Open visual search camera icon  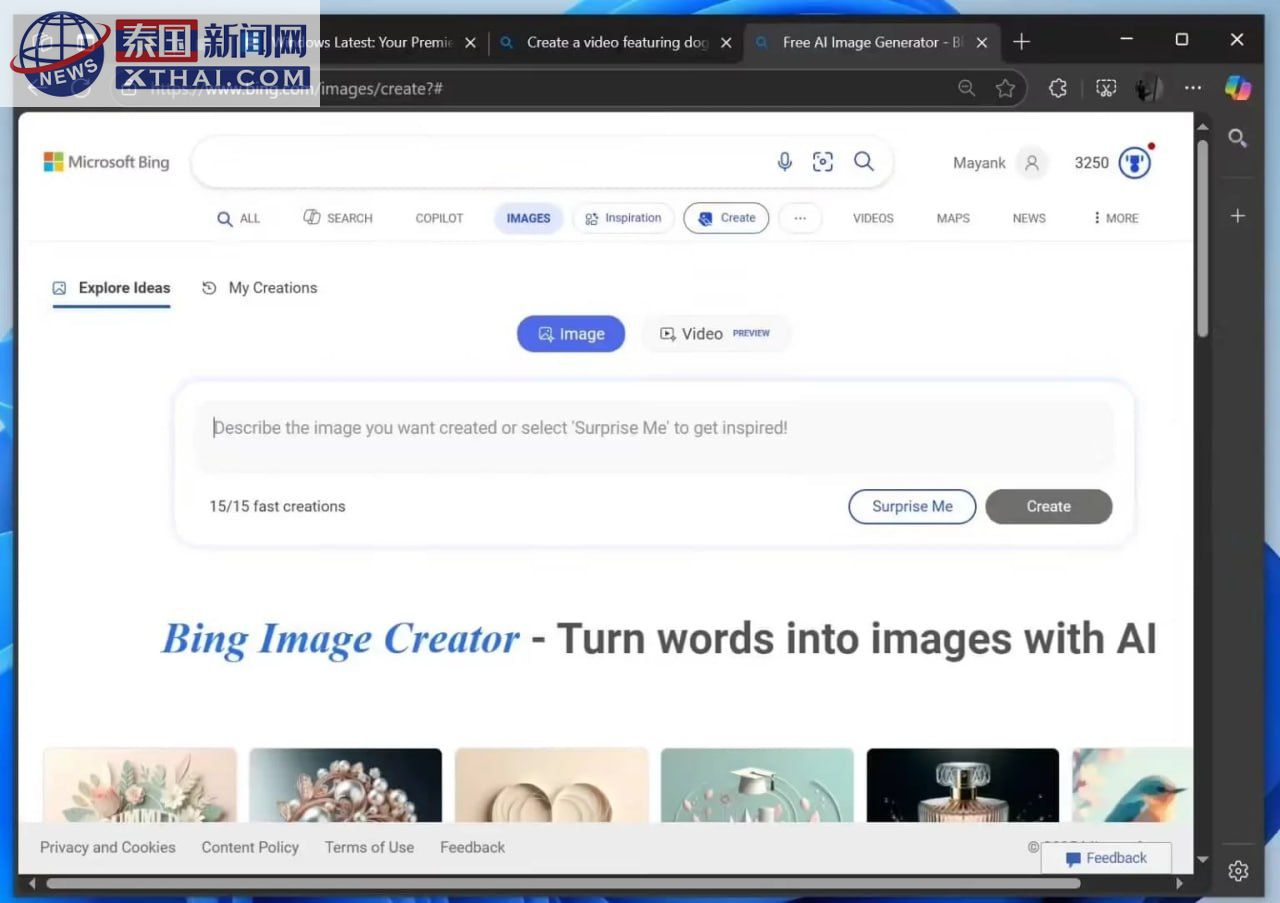pyautogui.click(x=823, y=162)
